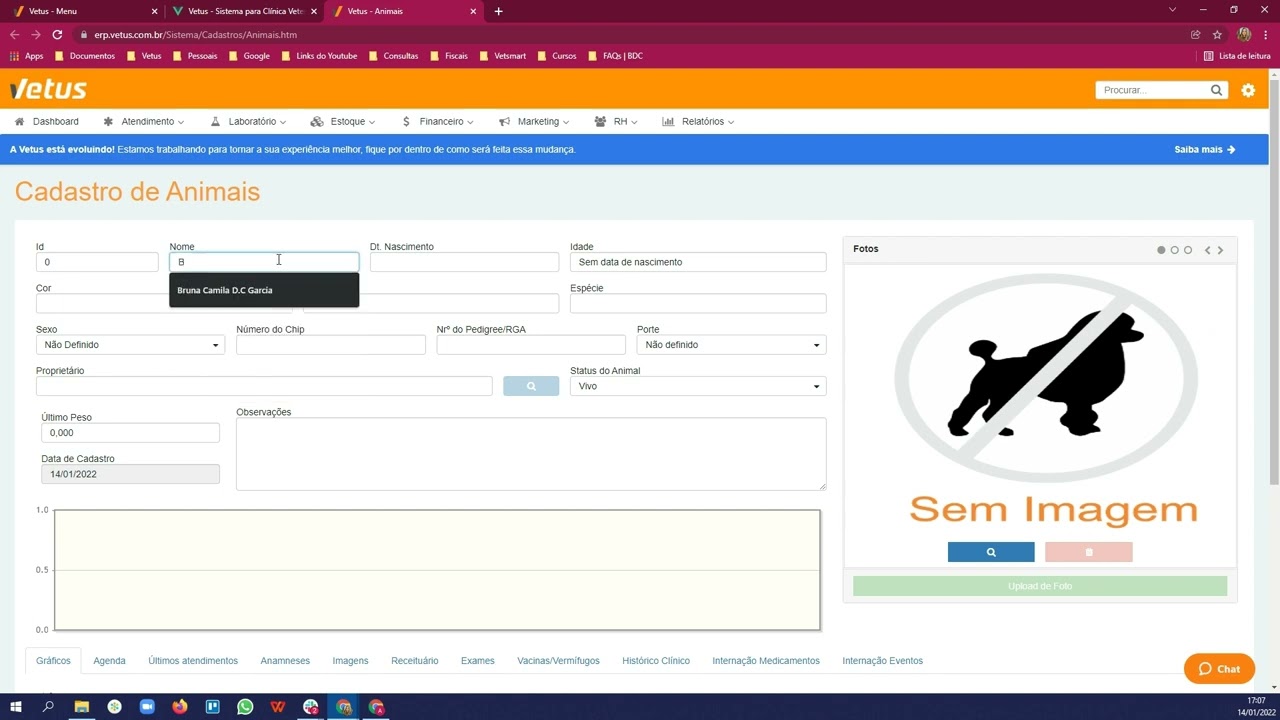Click the Saiba mais link
The width and height of the screenshot is (1280, 720).
[x=1204, y=150]
